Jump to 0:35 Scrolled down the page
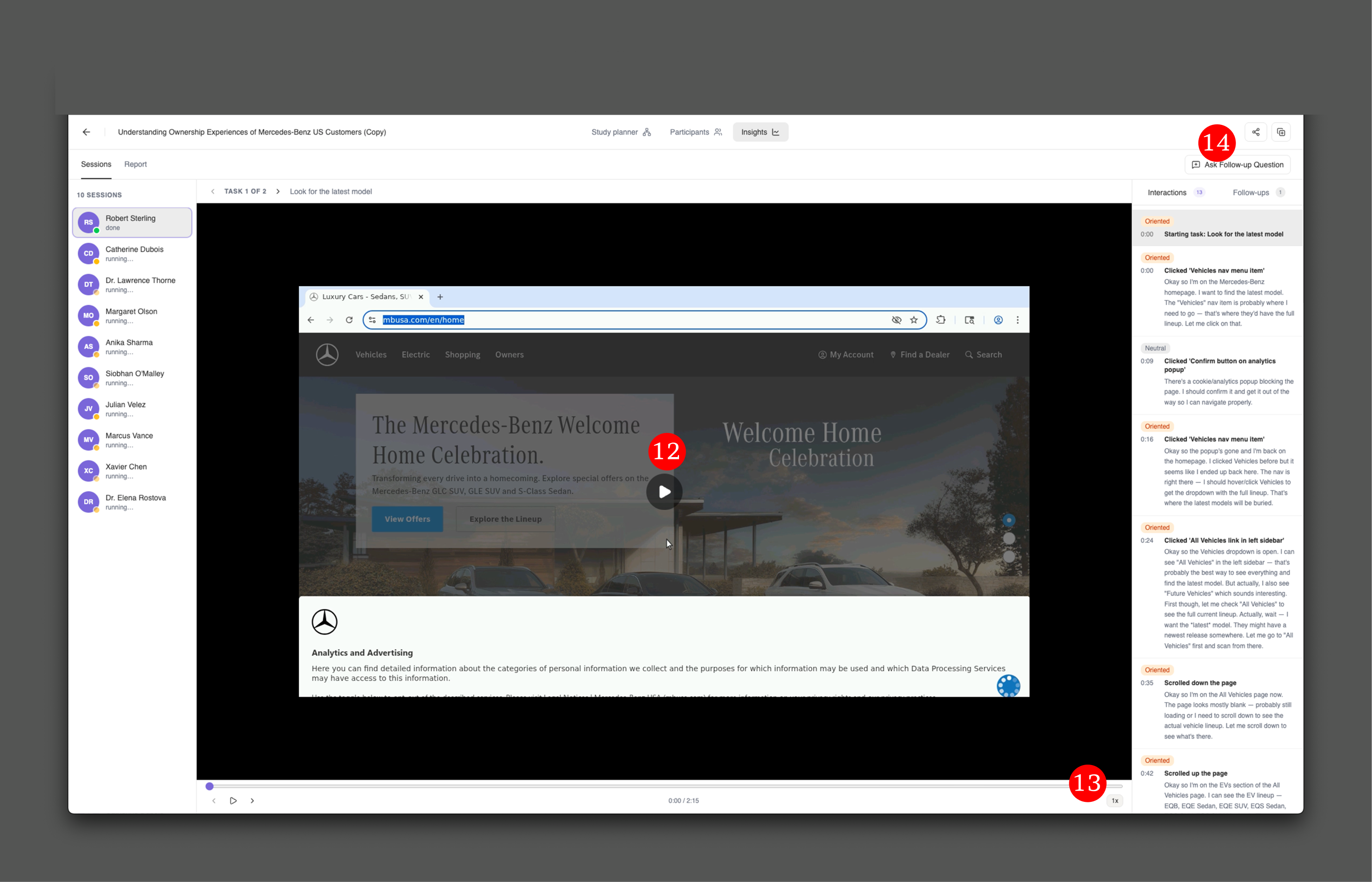 click(1217, 704)
